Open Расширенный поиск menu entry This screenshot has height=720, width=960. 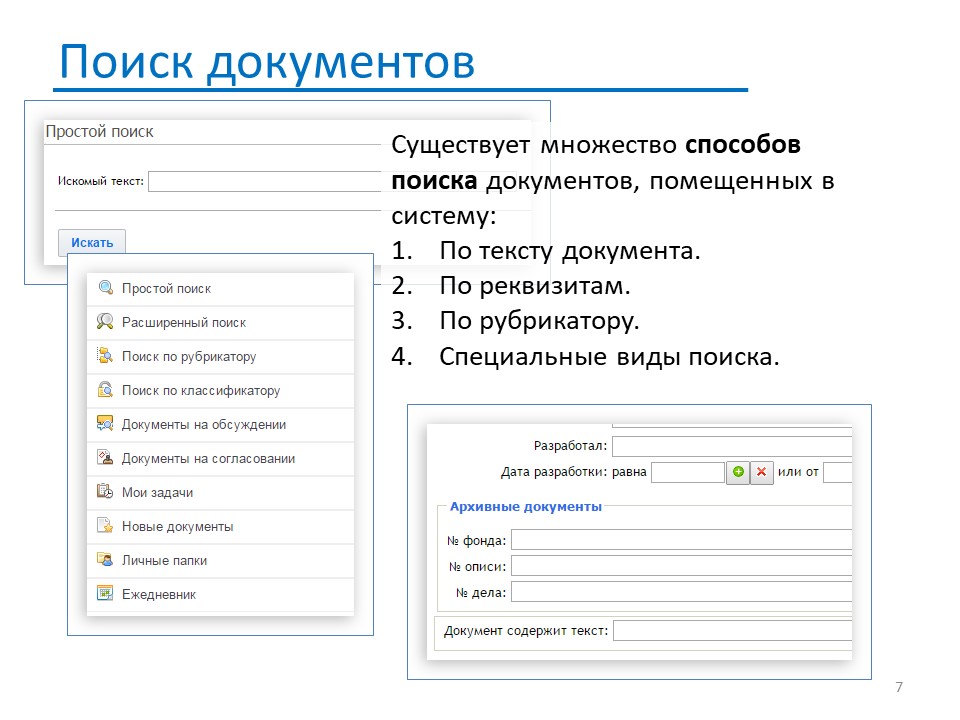coord(220,323)
